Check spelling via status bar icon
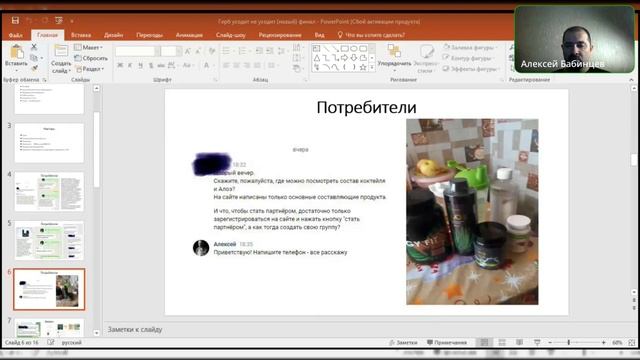Viewport: 640px width, 360px height. click(51, 342)
